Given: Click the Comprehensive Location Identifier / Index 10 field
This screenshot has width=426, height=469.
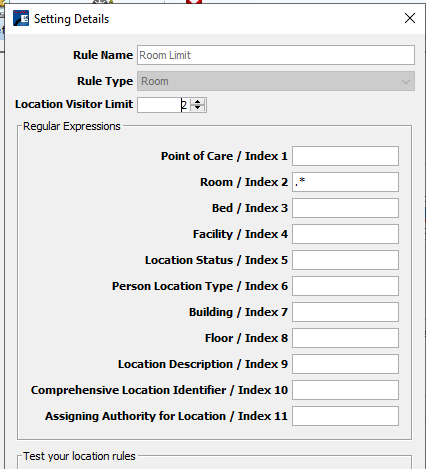Looking at the screenshot, I should (x=345, y=390).
